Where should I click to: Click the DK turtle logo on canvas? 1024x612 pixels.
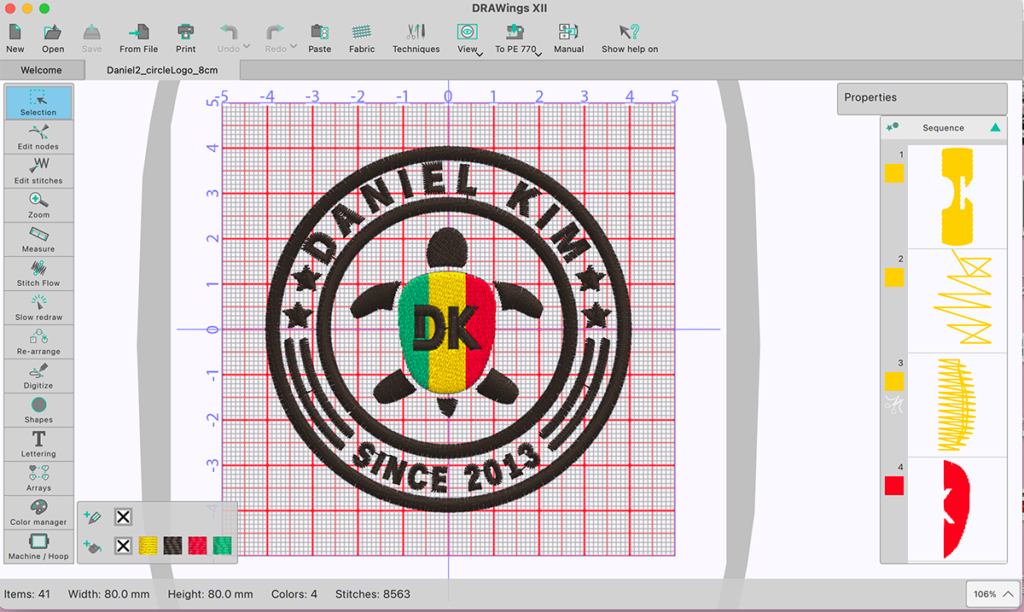[447, 323]
